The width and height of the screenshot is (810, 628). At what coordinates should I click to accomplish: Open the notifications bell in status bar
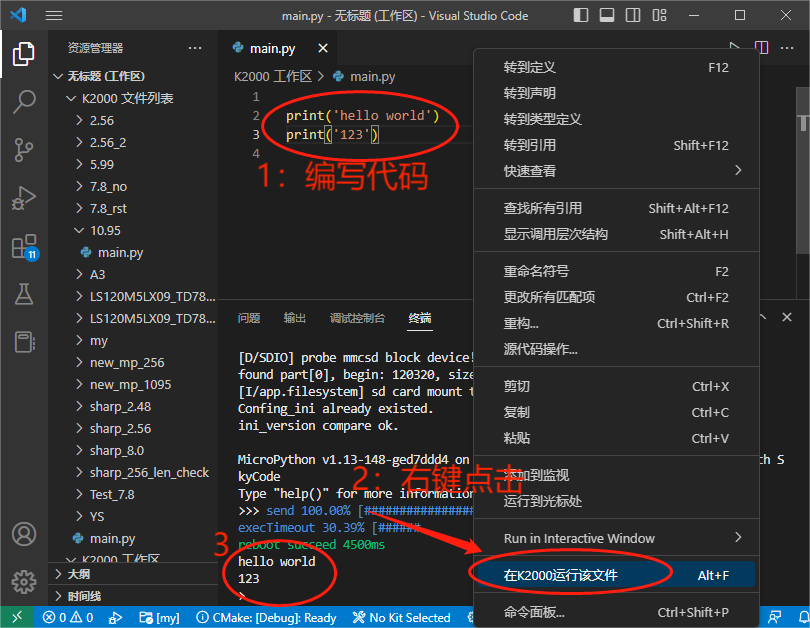pyautogui.click(x=803, y=618)
